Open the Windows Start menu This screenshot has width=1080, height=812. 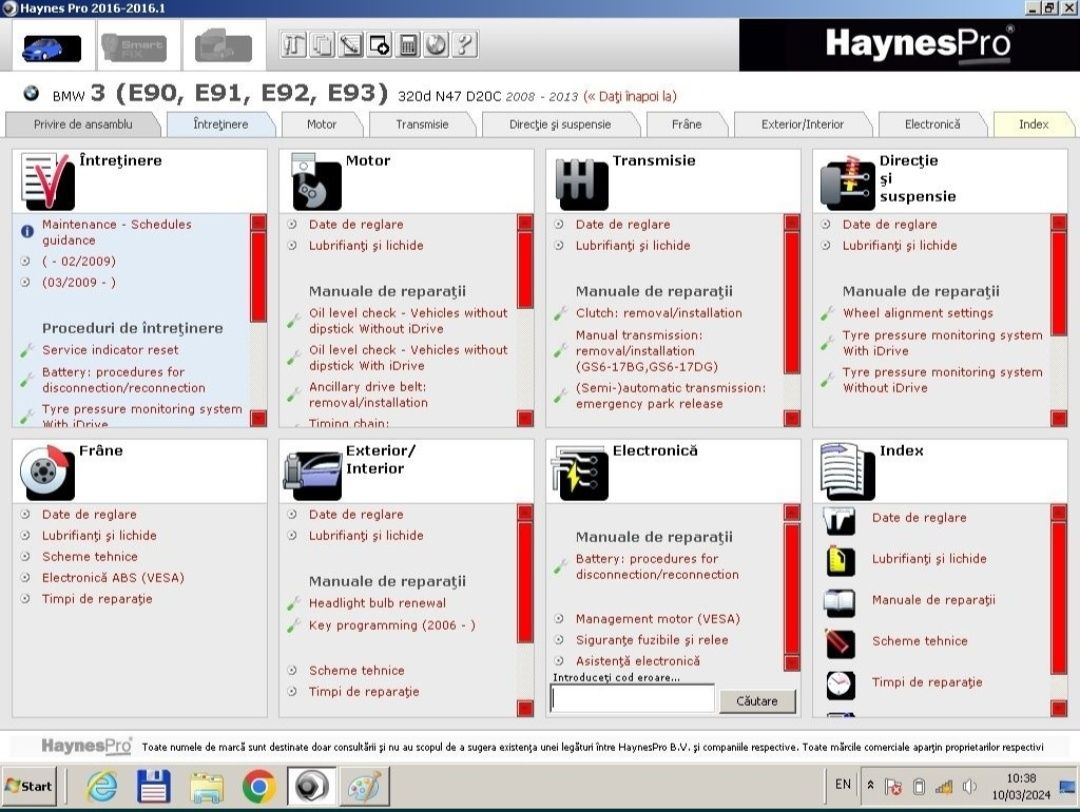(x=29, y=786)
